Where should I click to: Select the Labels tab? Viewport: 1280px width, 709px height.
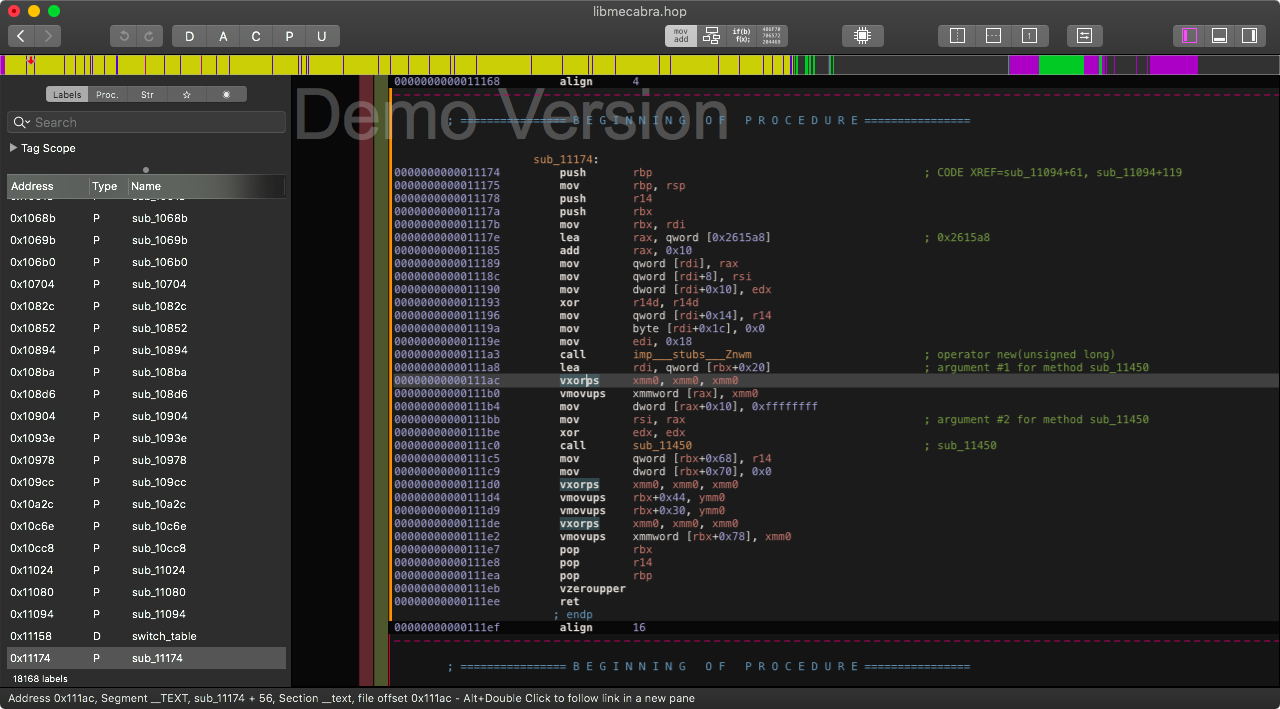tap(67, 95)
